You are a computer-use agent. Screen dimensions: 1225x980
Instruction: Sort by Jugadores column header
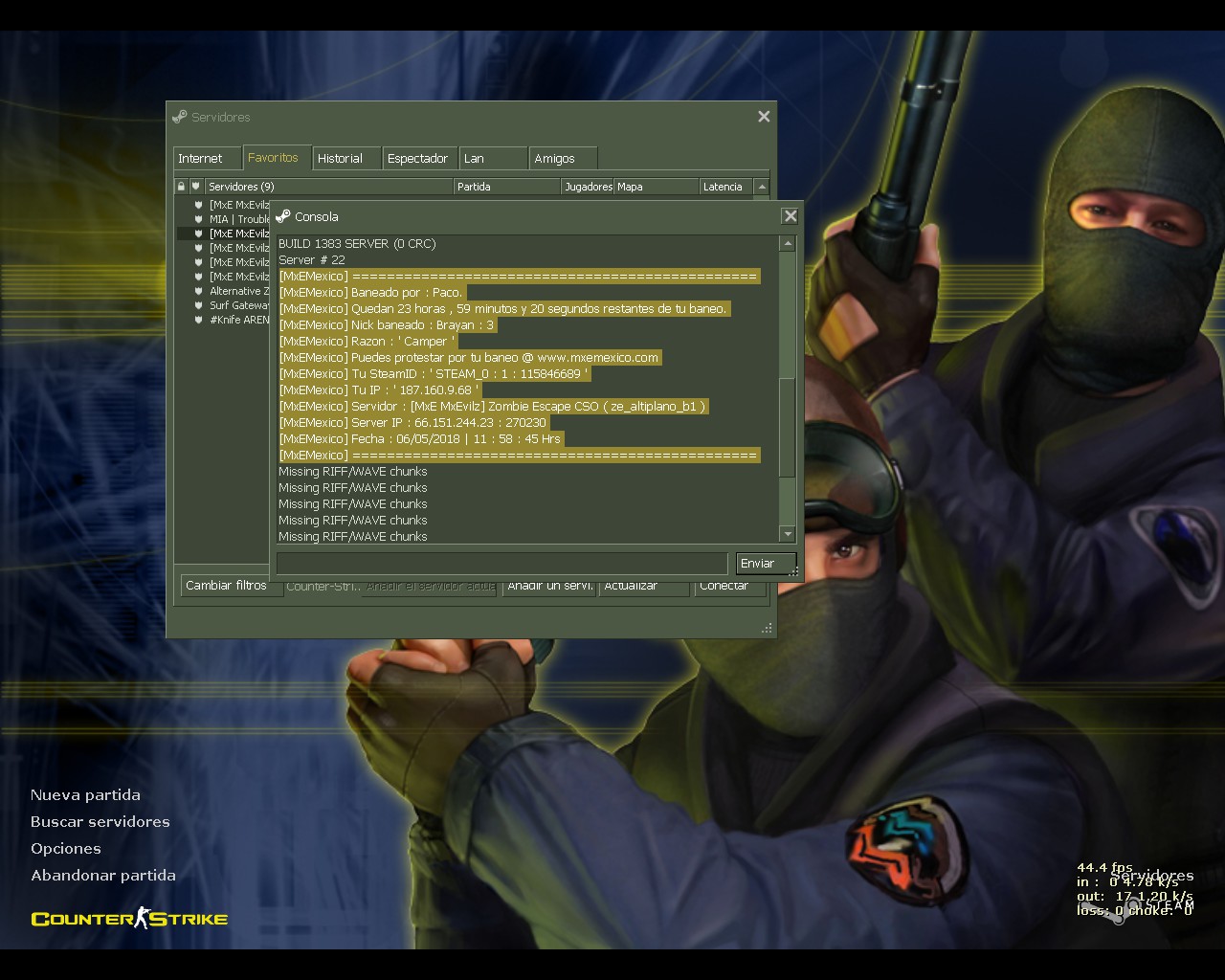(x=588, y=187)
